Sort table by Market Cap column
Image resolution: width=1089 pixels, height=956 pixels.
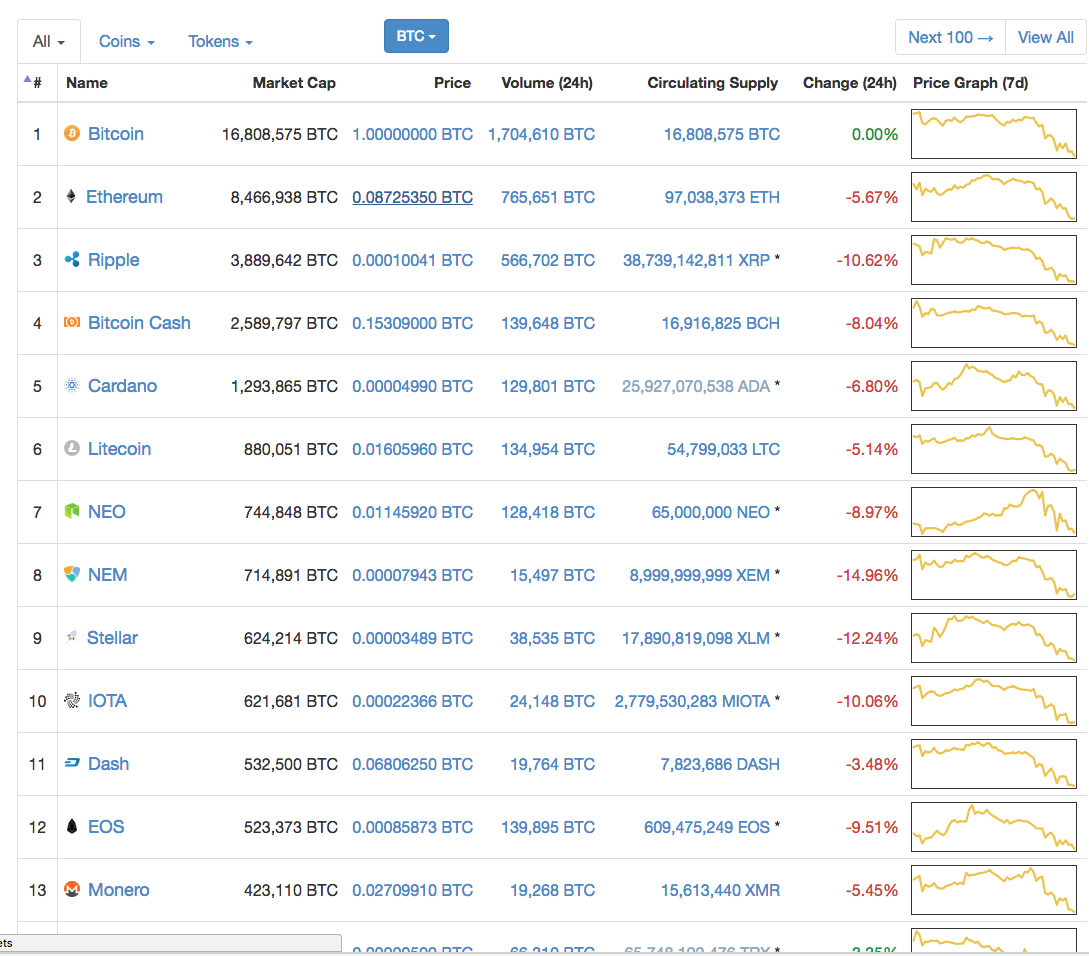click(x=294, y=83)
